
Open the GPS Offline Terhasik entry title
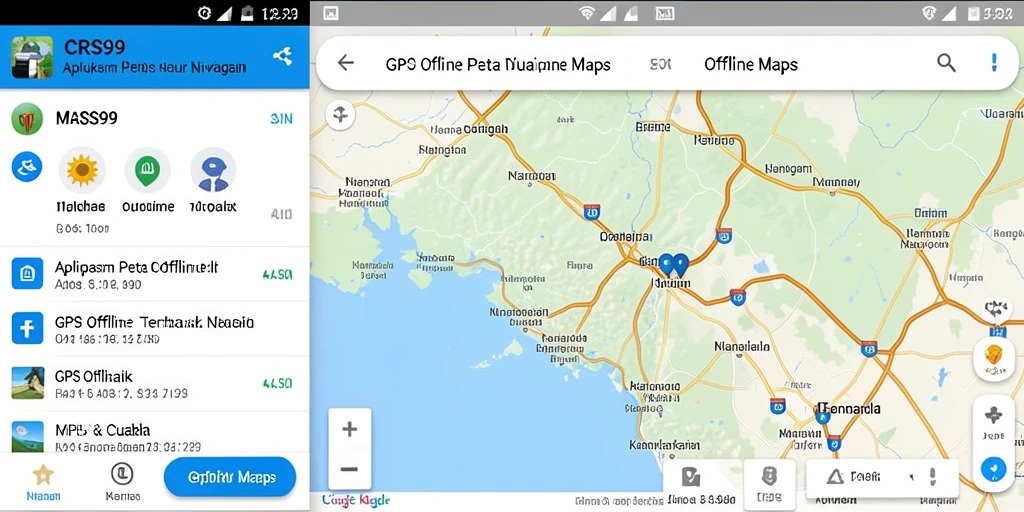point(154,322)
